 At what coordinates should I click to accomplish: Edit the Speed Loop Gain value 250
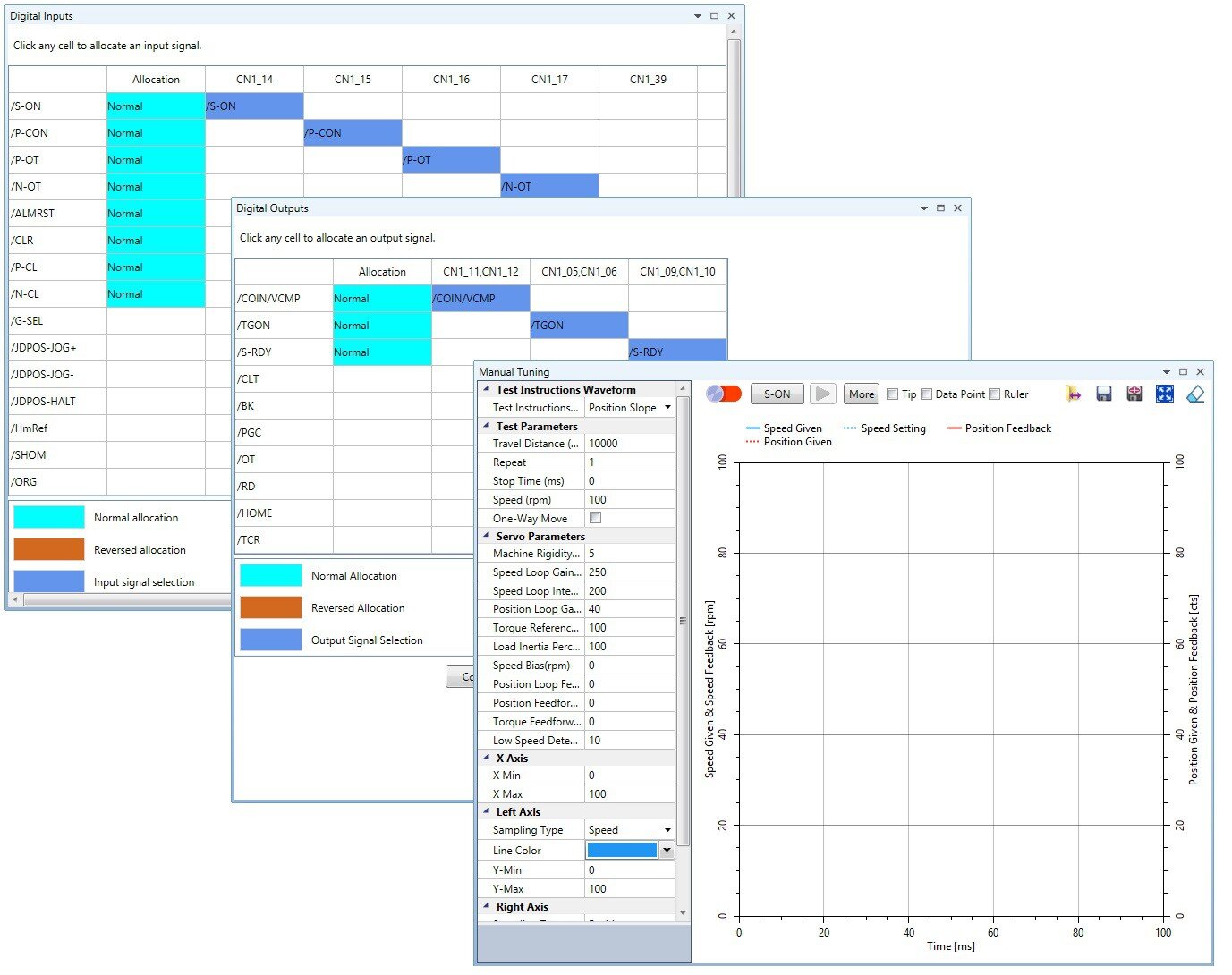pos(630,572)
